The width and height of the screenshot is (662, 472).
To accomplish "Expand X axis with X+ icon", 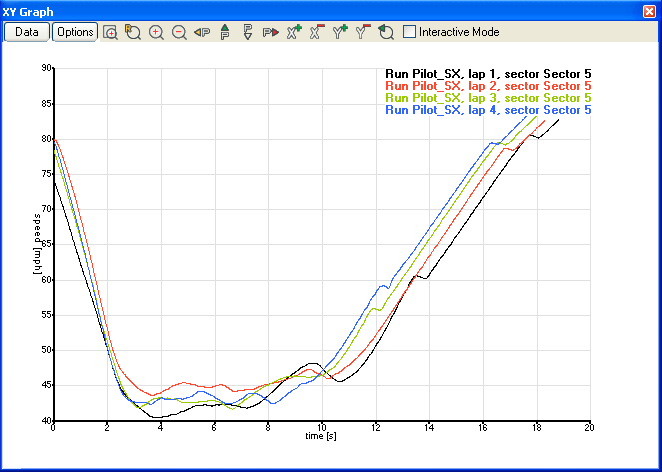I will [x=293, y=32].
